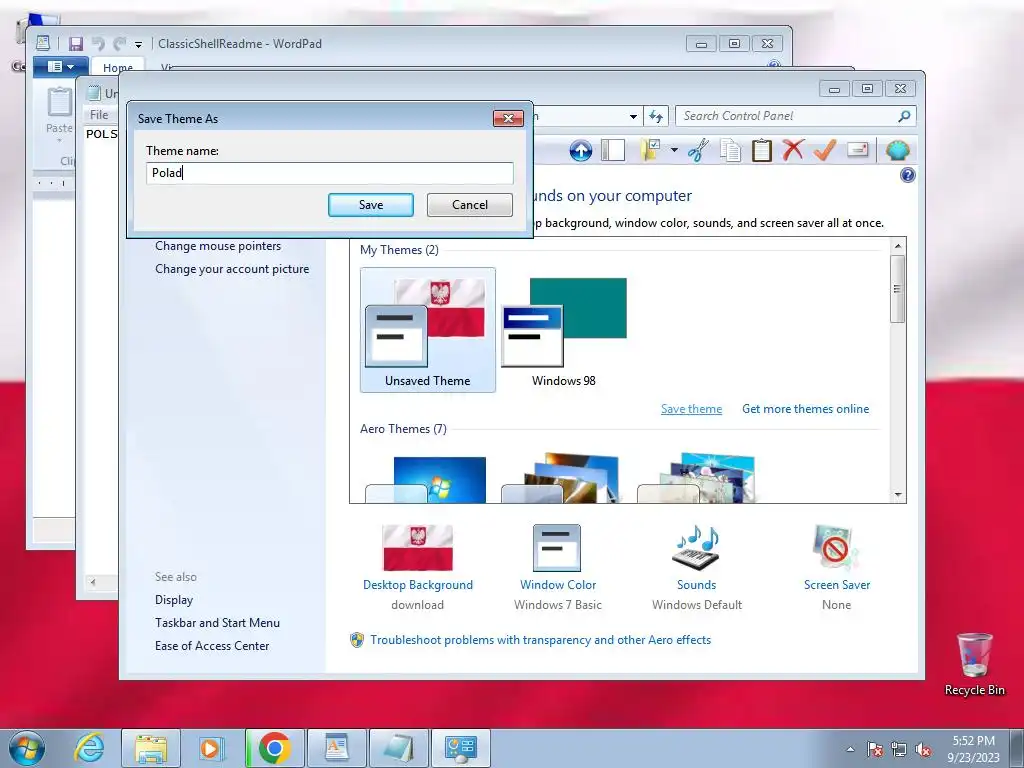Open Change your account picture link
This screenshot has width=1024, height=768.
(x=232, y=269)
